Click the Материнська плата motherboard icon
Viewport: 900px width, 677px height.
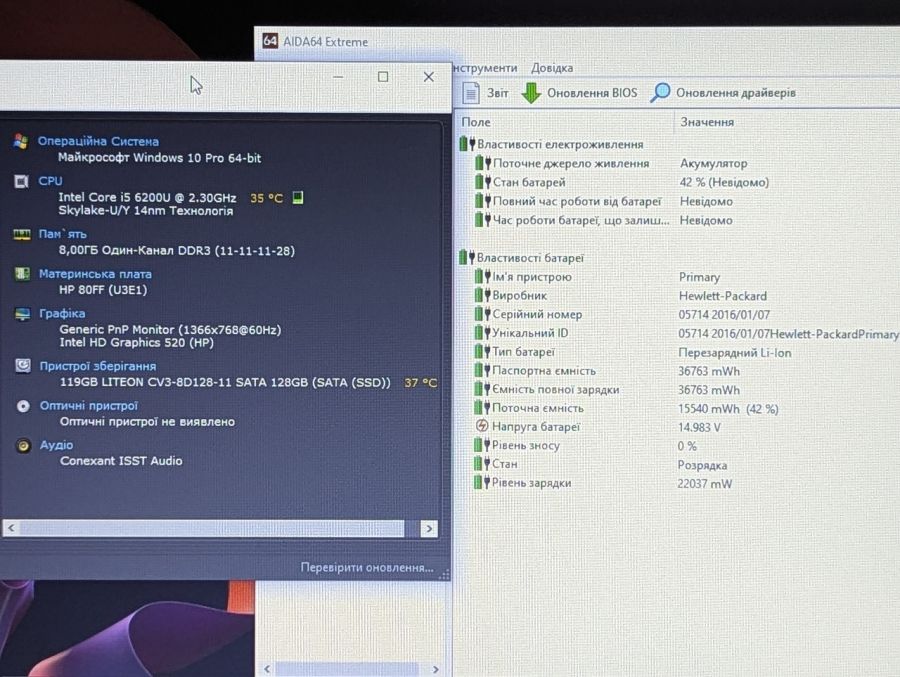[22, 274]
